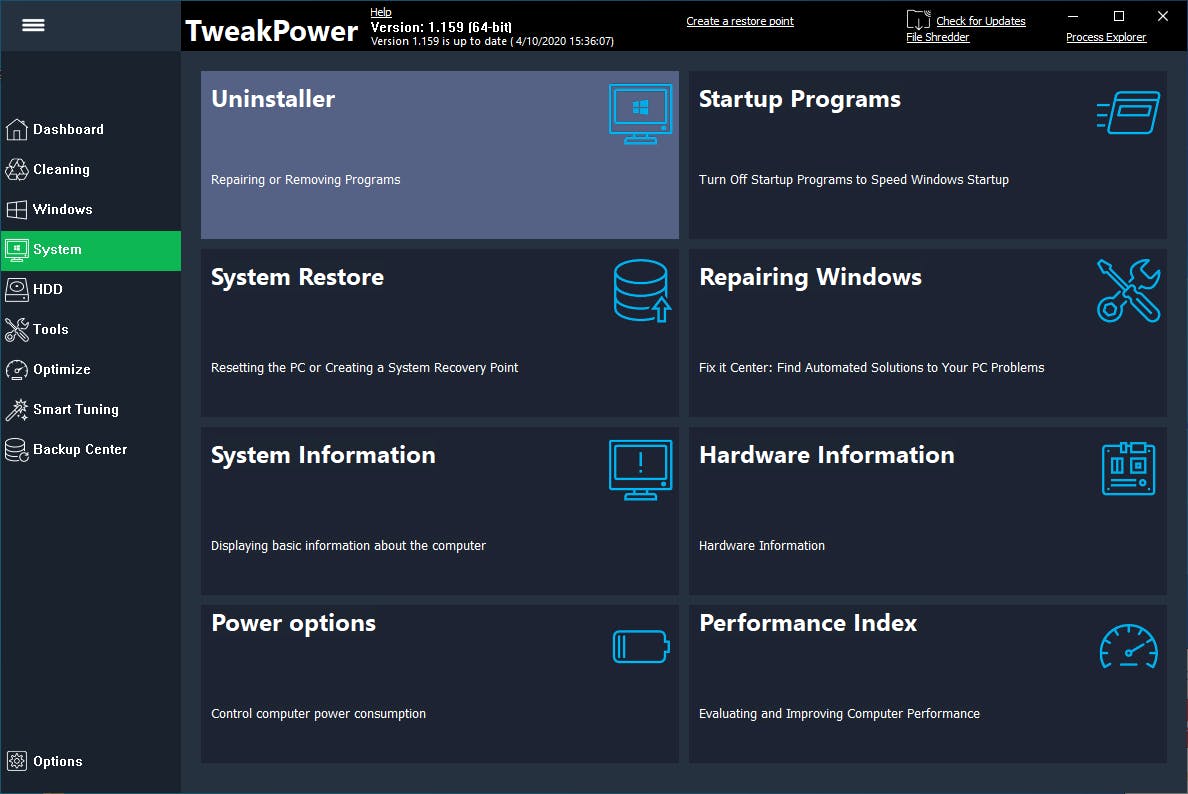The width and height of the screenshot is (1188, 794).
Task: Click the Help link
Action: [380, 12]
